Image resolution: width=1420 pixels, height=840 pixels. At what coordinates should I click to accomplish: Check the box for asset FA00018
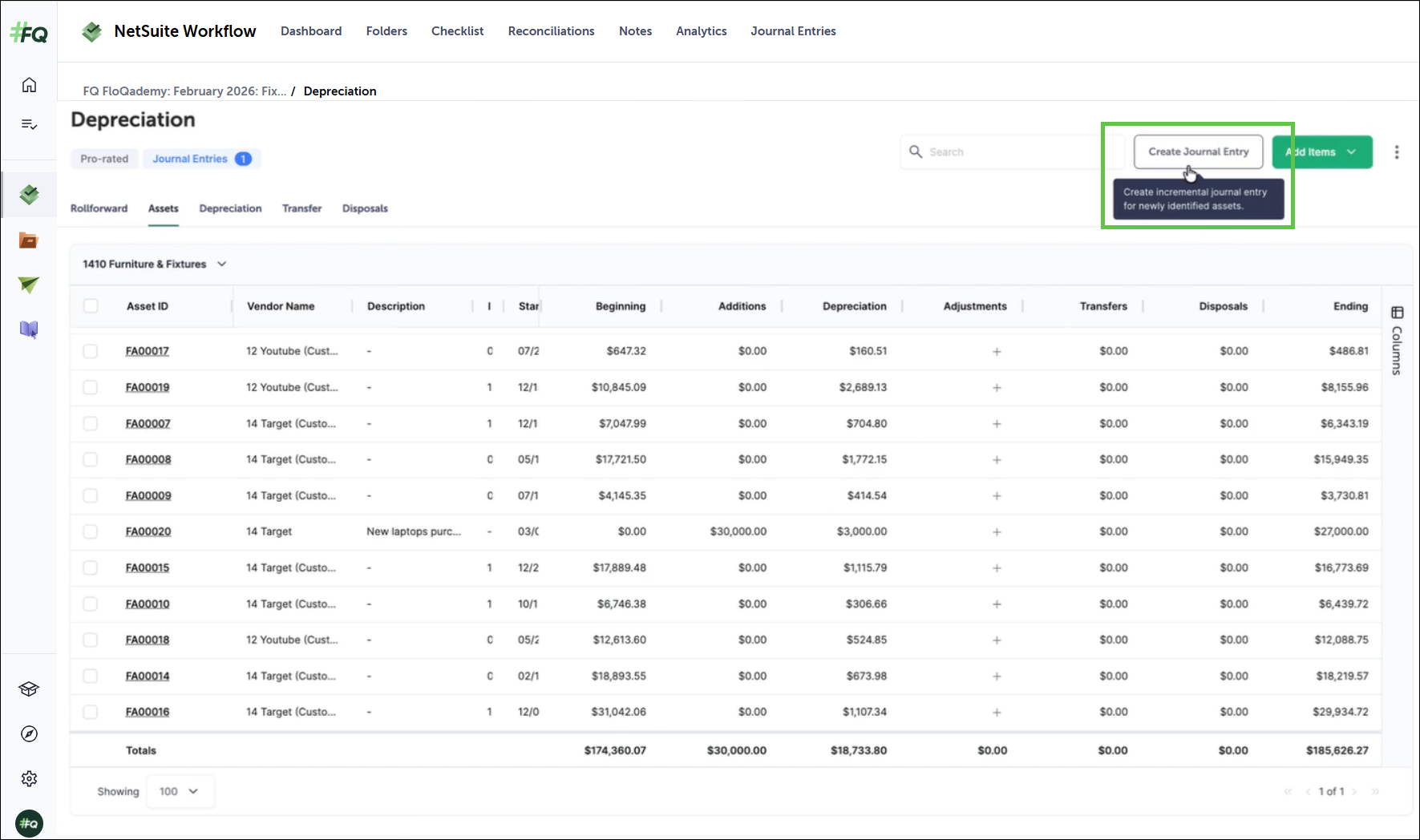[91, 640]
